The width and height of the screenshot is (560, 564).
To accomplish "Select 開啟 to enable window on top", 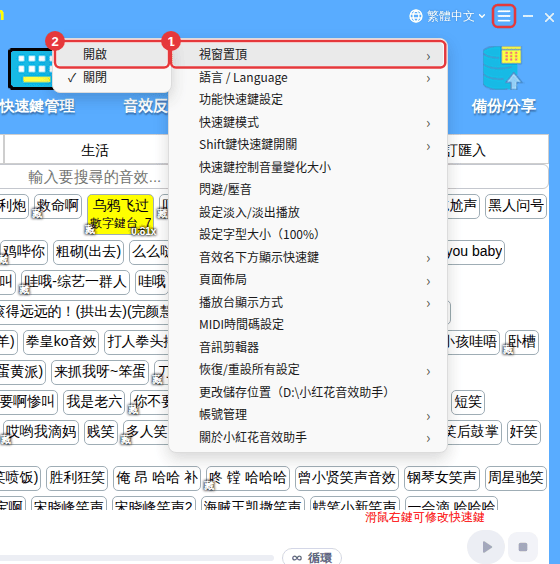I will [x=111, y=54].
